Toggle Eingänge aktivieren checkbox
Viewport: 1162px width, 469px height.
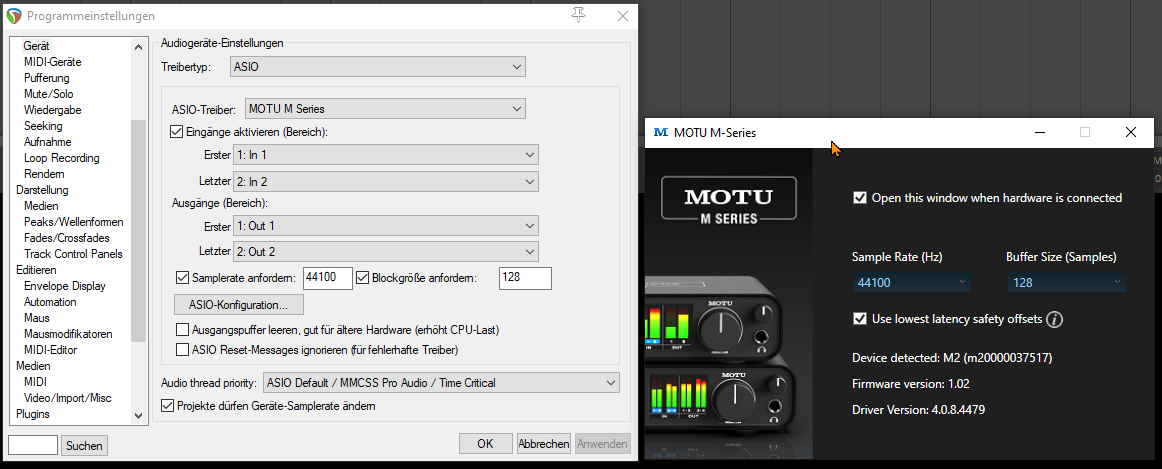point(176,132)
